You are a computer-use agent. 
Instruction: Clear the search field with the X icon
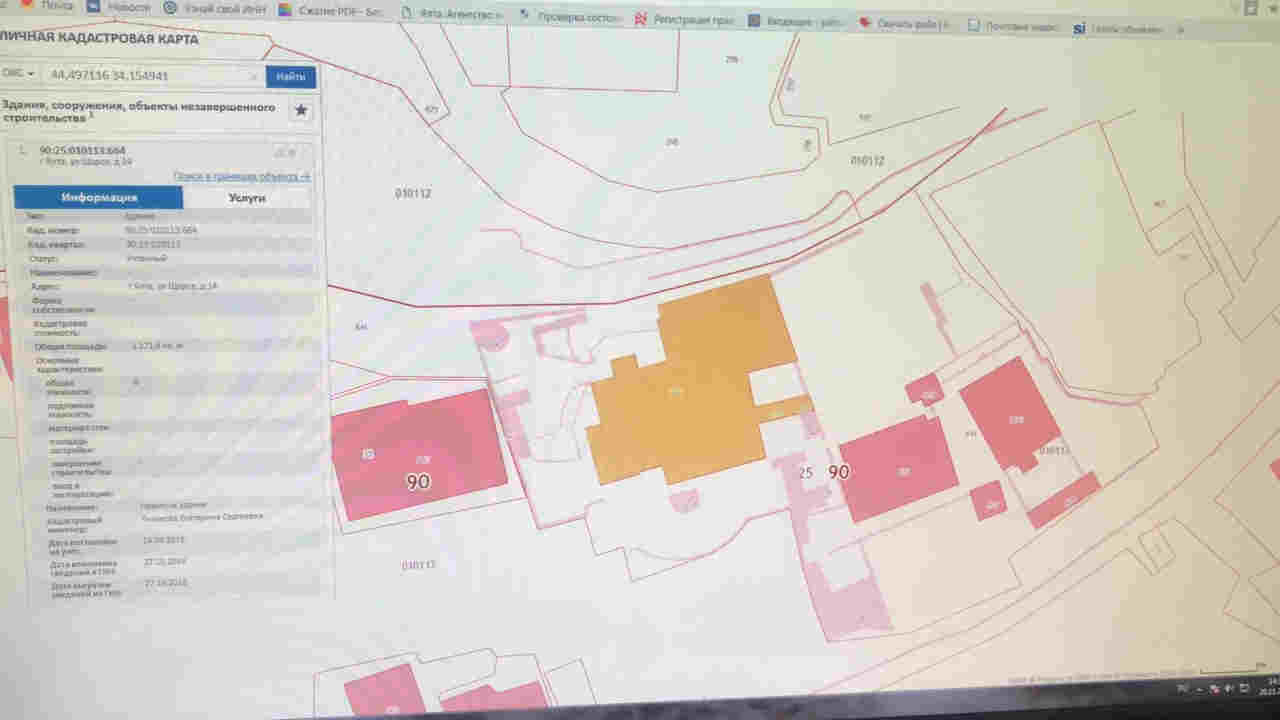tap(253, 76)
